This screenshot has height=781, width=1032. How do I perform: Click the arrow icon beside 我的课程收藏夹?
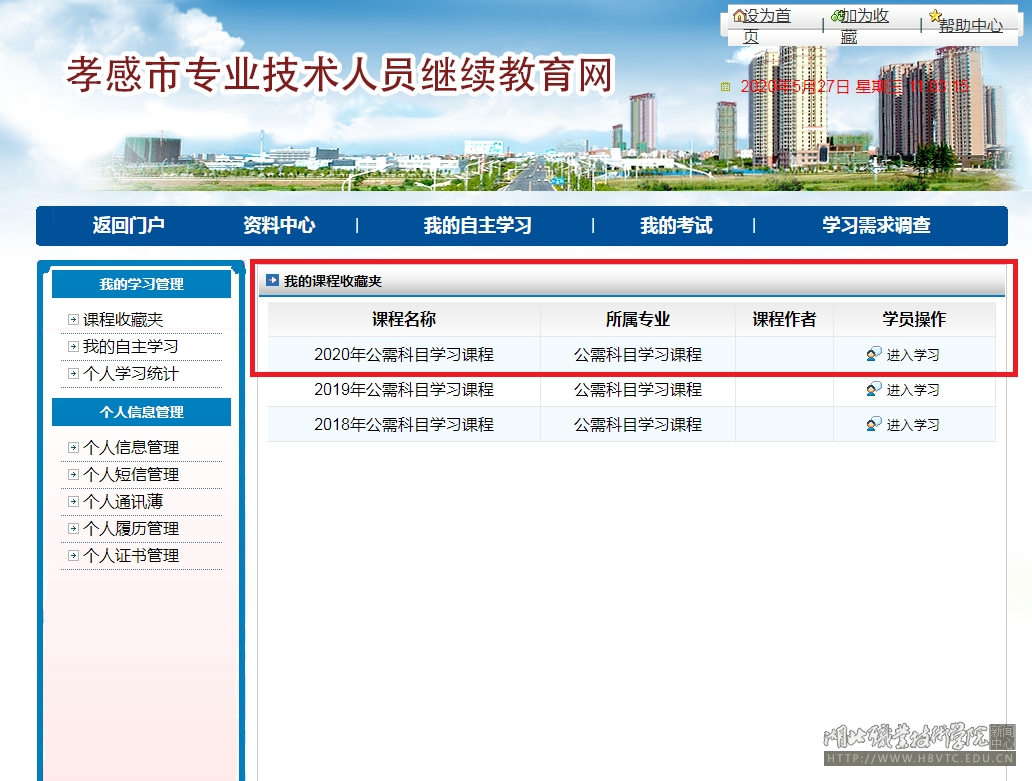272,281
